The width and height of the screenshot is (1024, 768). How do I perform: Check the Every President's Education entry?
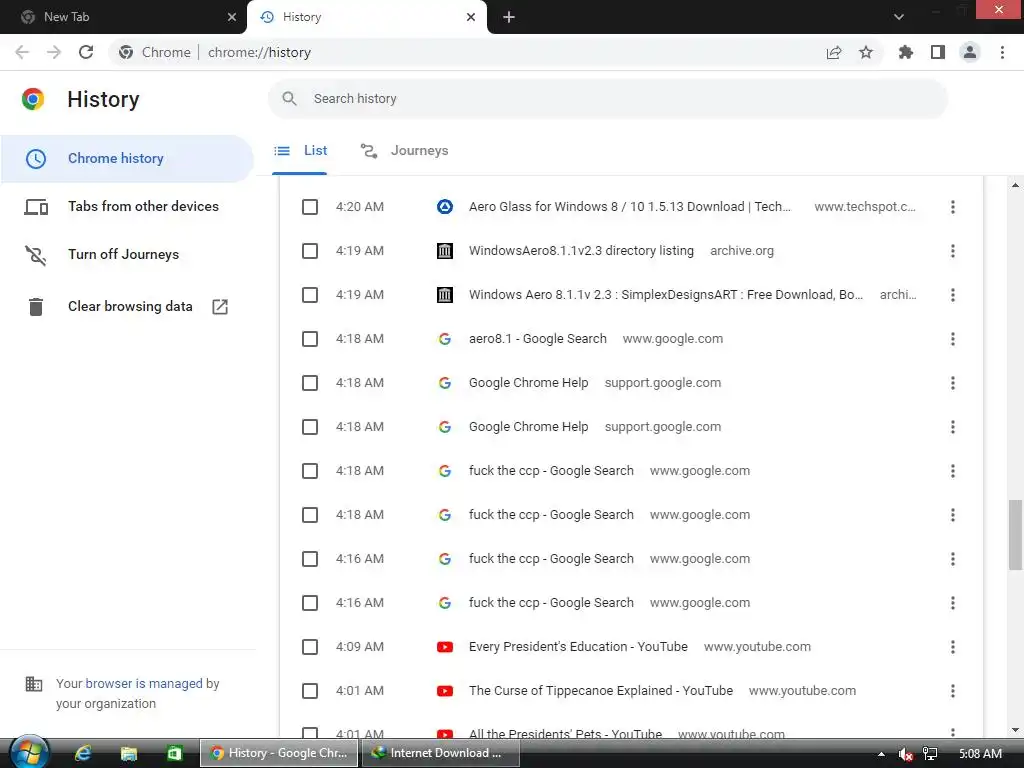(310, 647)
